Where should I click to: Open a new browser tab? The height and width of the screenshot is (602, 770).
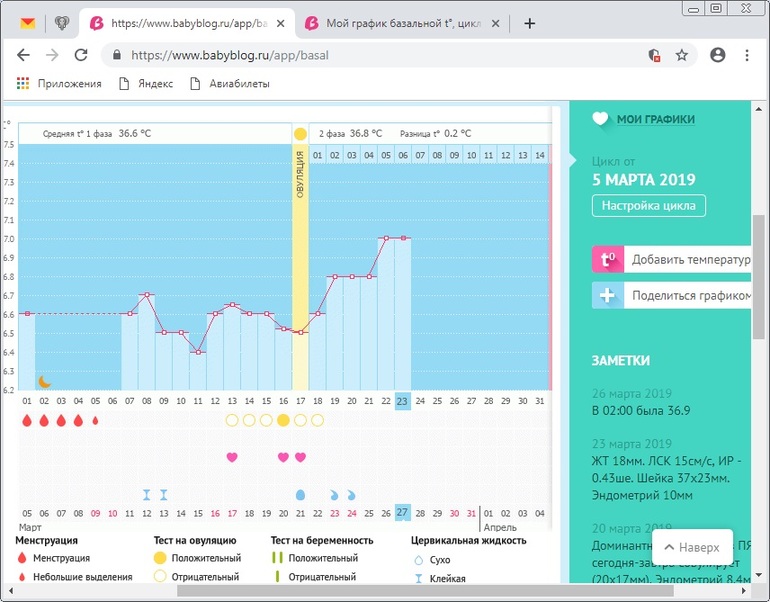tap(530, 23)
